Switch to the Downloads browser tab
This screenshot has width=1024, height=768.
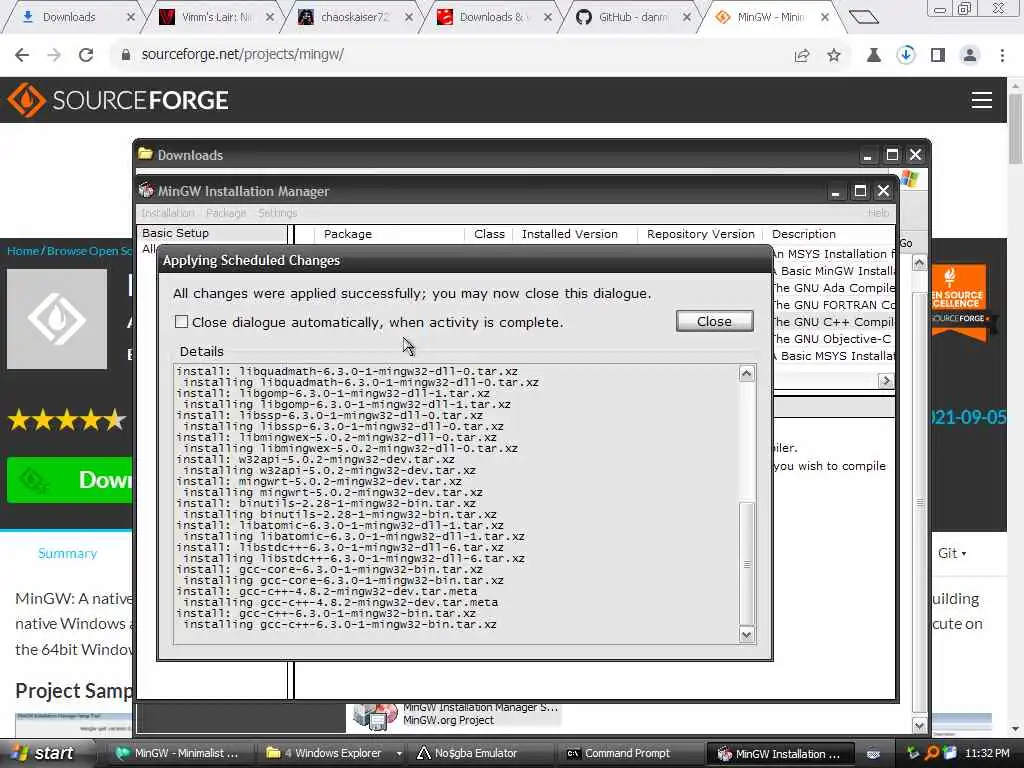(69, 17)
